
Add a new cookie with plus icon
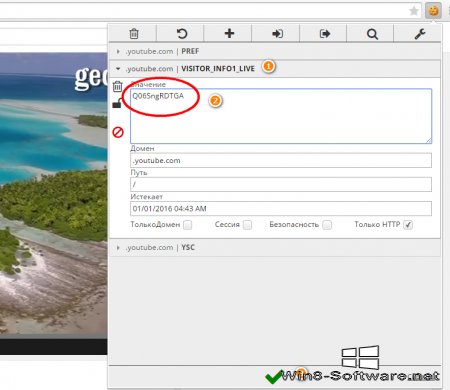229,33
